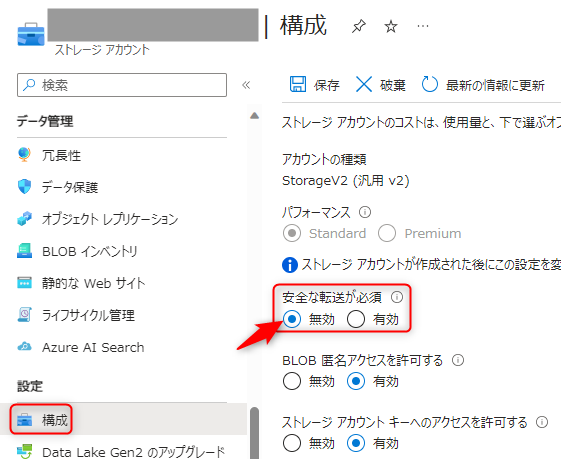The width and height of the screenshot is (561, 459).
Task: Collapse the sidebar with double chevron
Action: tap(246, 85)
